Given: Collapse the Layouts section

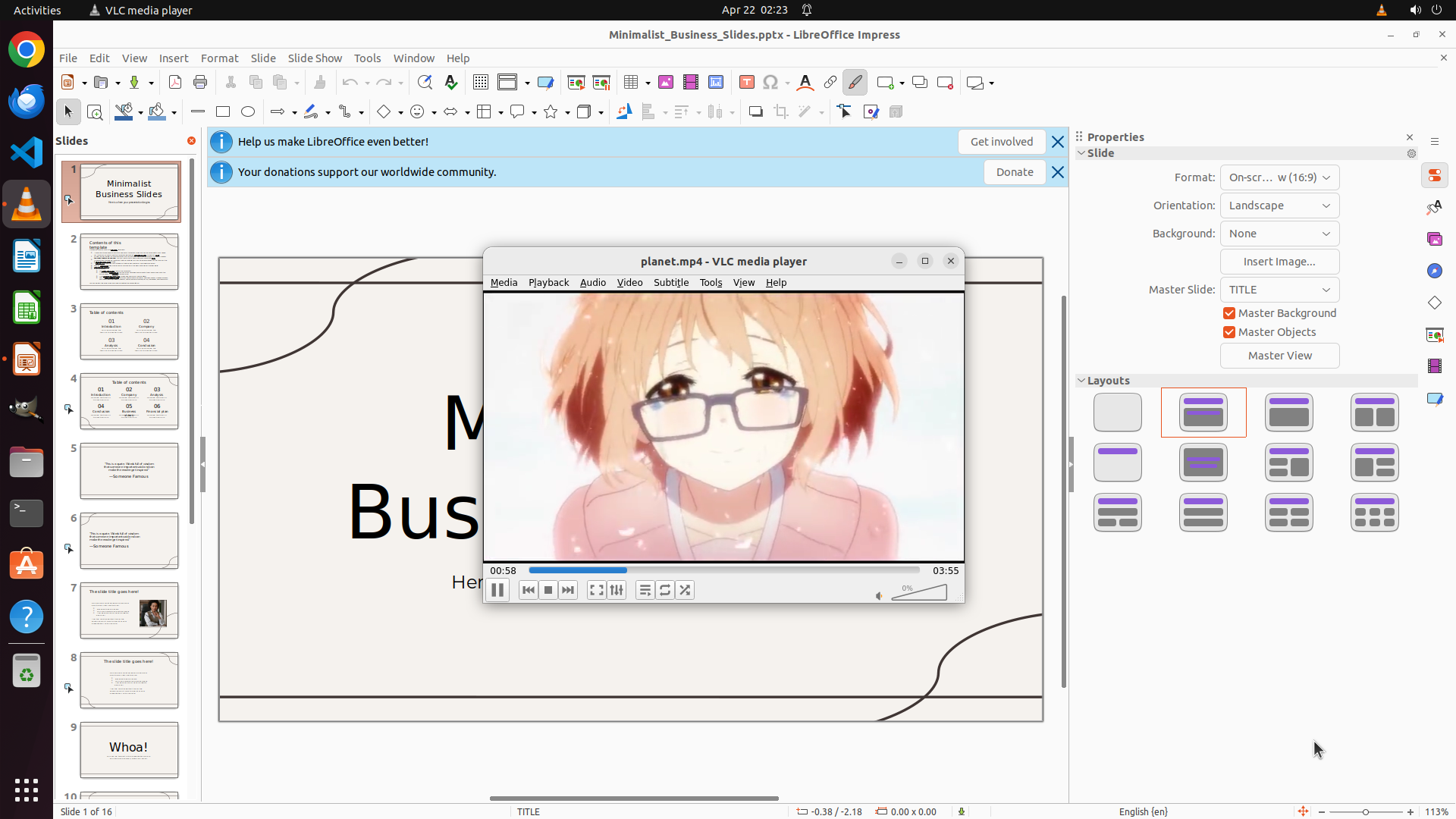Looking at the screenshot, I should (1081, 381).
